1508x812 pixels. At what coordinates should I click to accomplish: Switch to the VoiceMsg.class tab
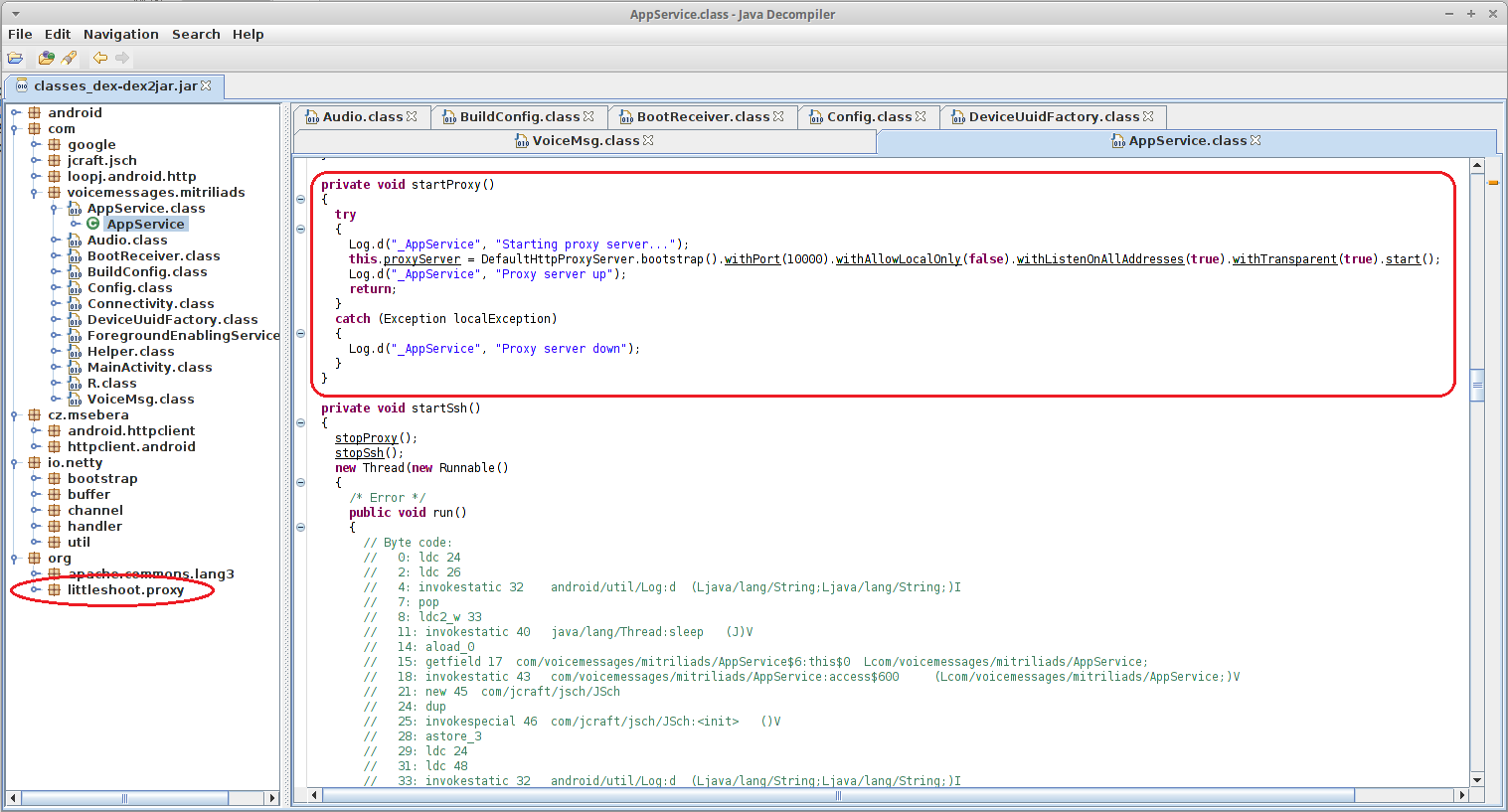tap(586, 140)
